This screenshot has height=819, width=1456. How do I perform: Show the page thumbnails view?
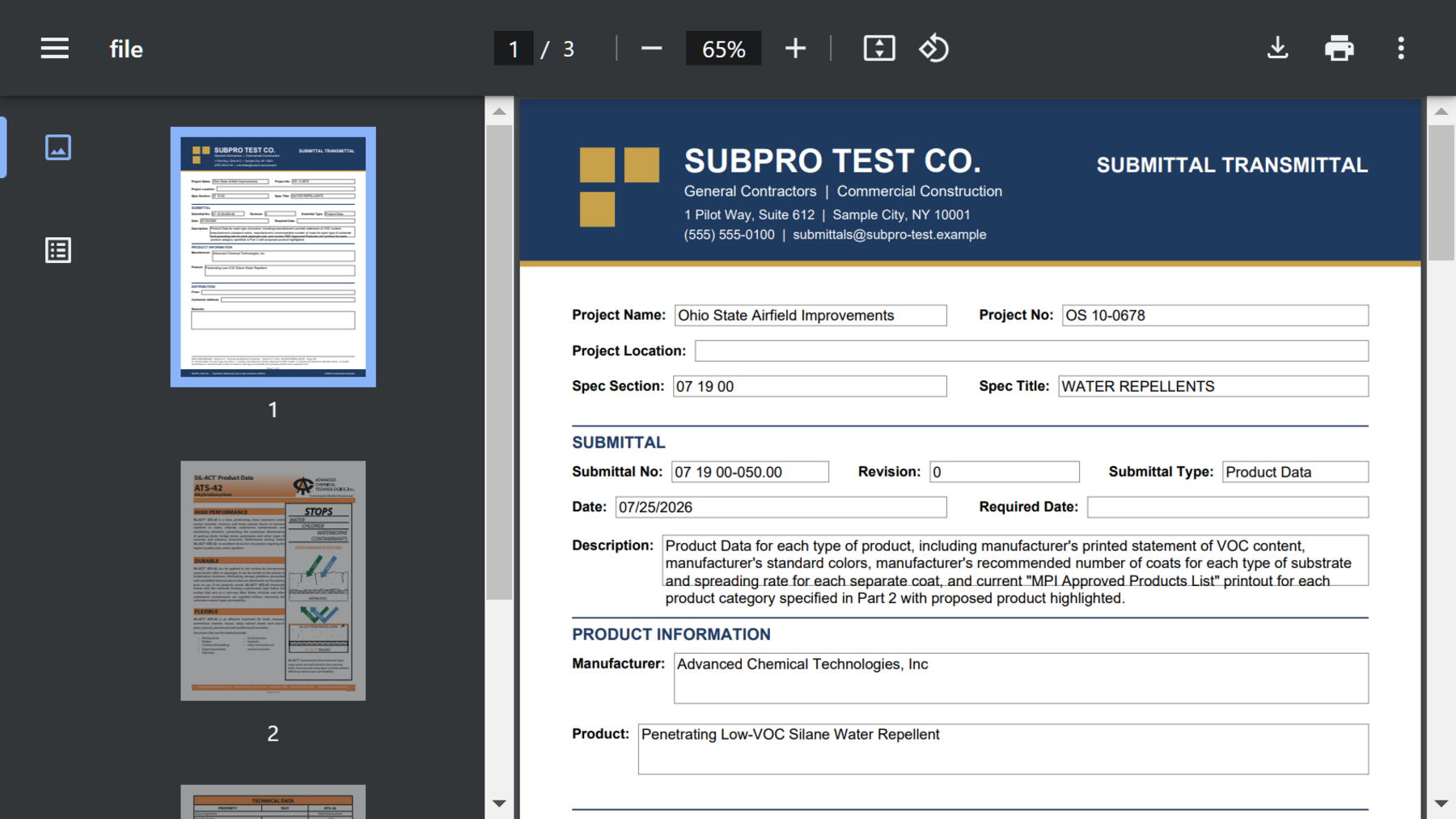click(58, 147)
